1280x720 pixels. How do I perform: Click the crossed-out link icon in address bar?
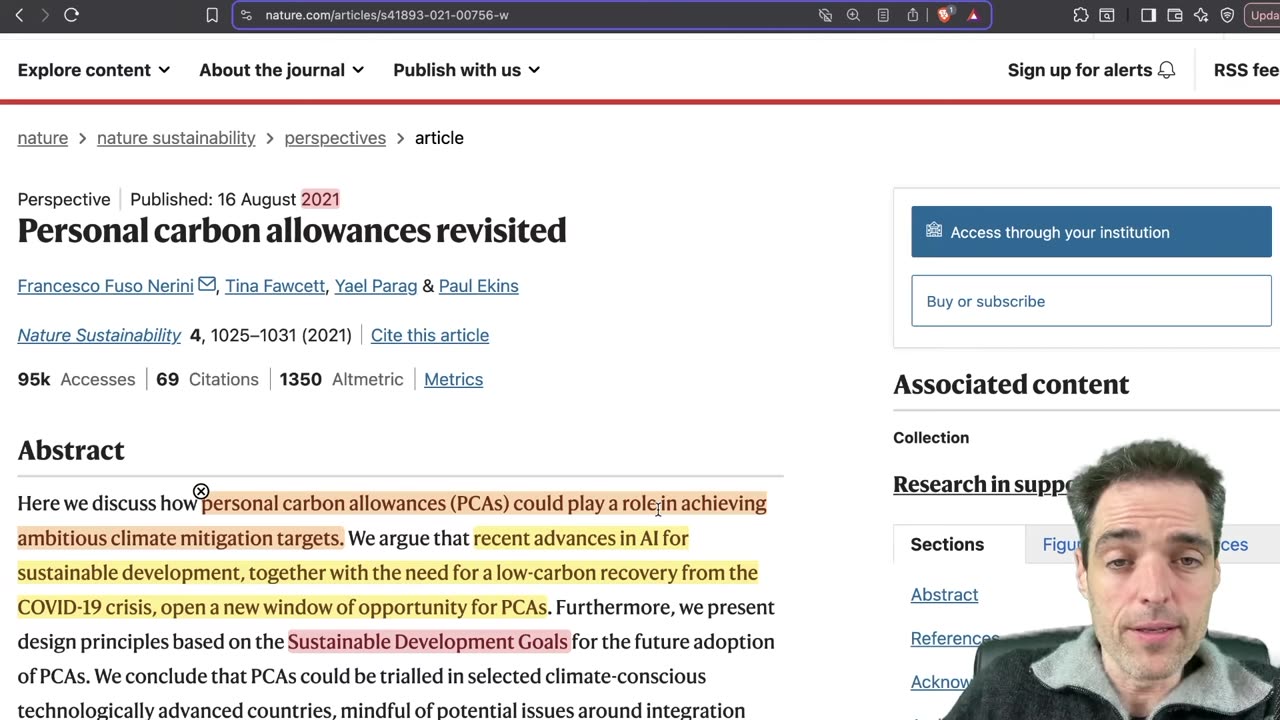click(825, 15)
